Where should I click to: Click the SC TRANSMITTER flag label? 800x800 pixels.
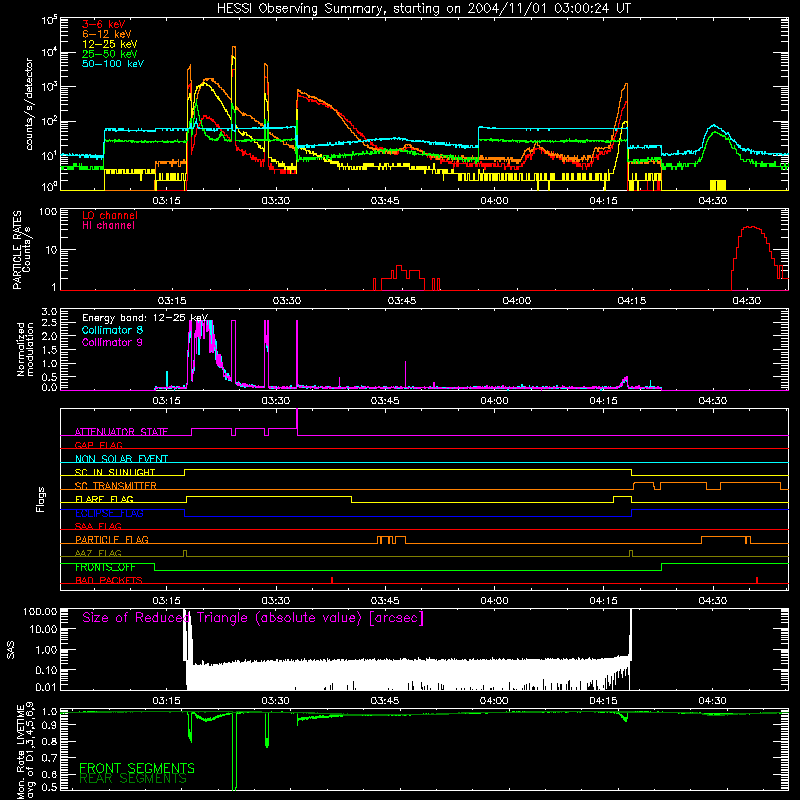tap(116, 486)
